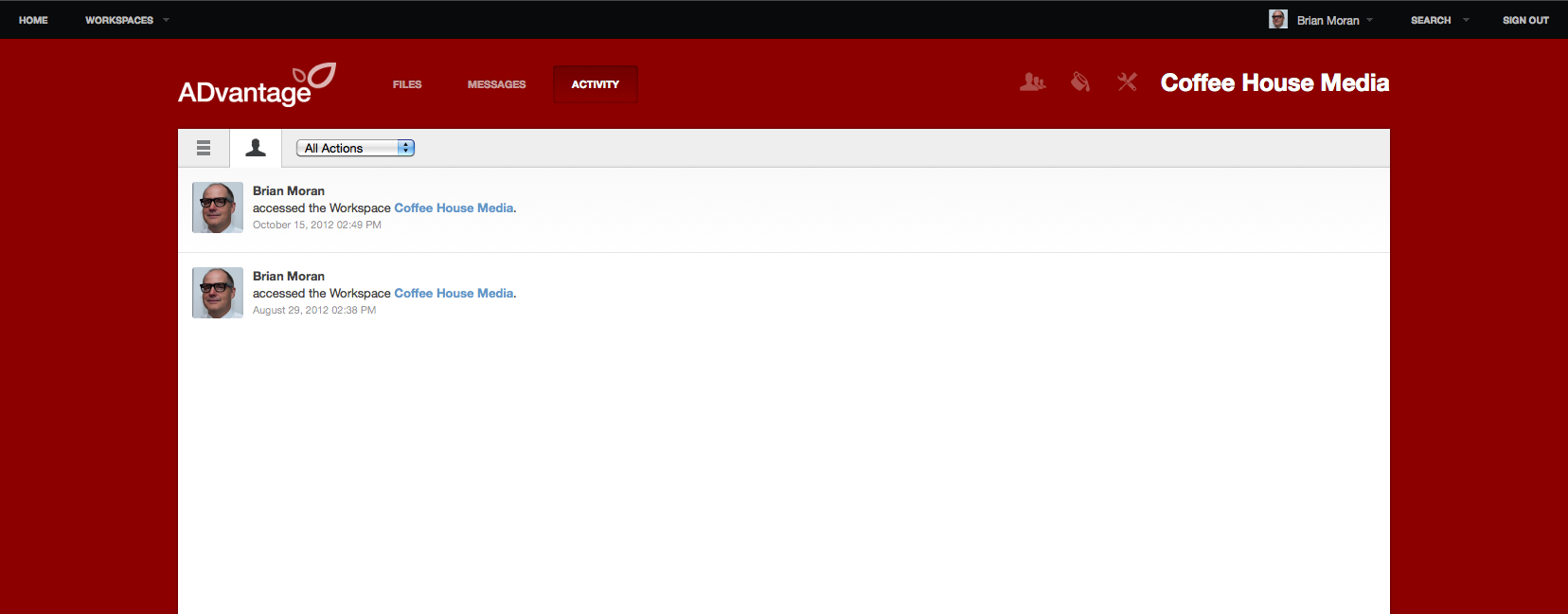The width and height of the screenshot is (1568, 614).
Task: Click the timestamp October 15, 2012 02:49 PM
Action: pyautogui.click(x=317, y=225)
